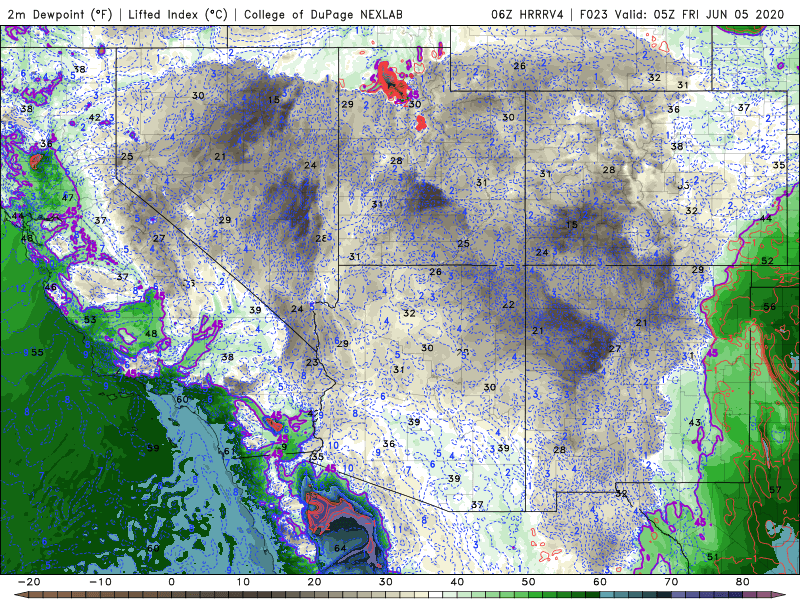Click the dewpoint value 52 on the map

[x=767, y=261]
